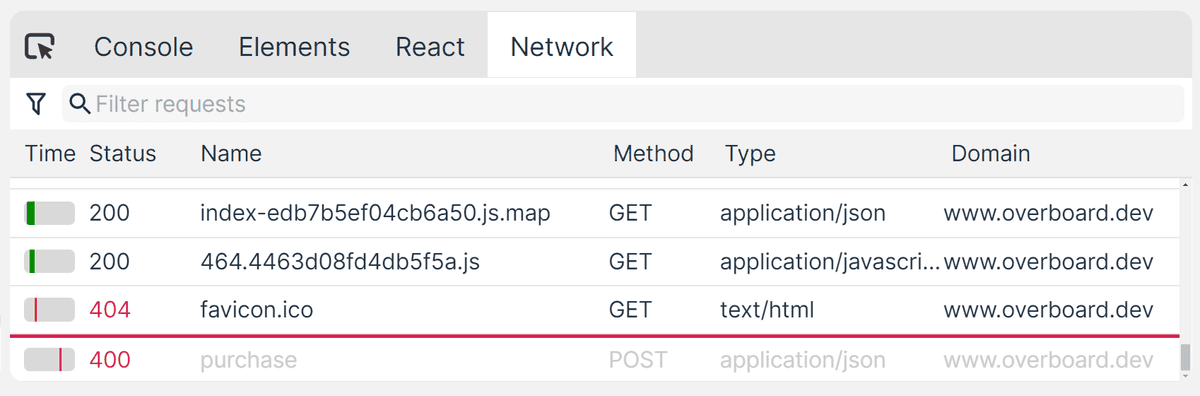
Task: Focus the Filter requests input
Action: point(623,104)
